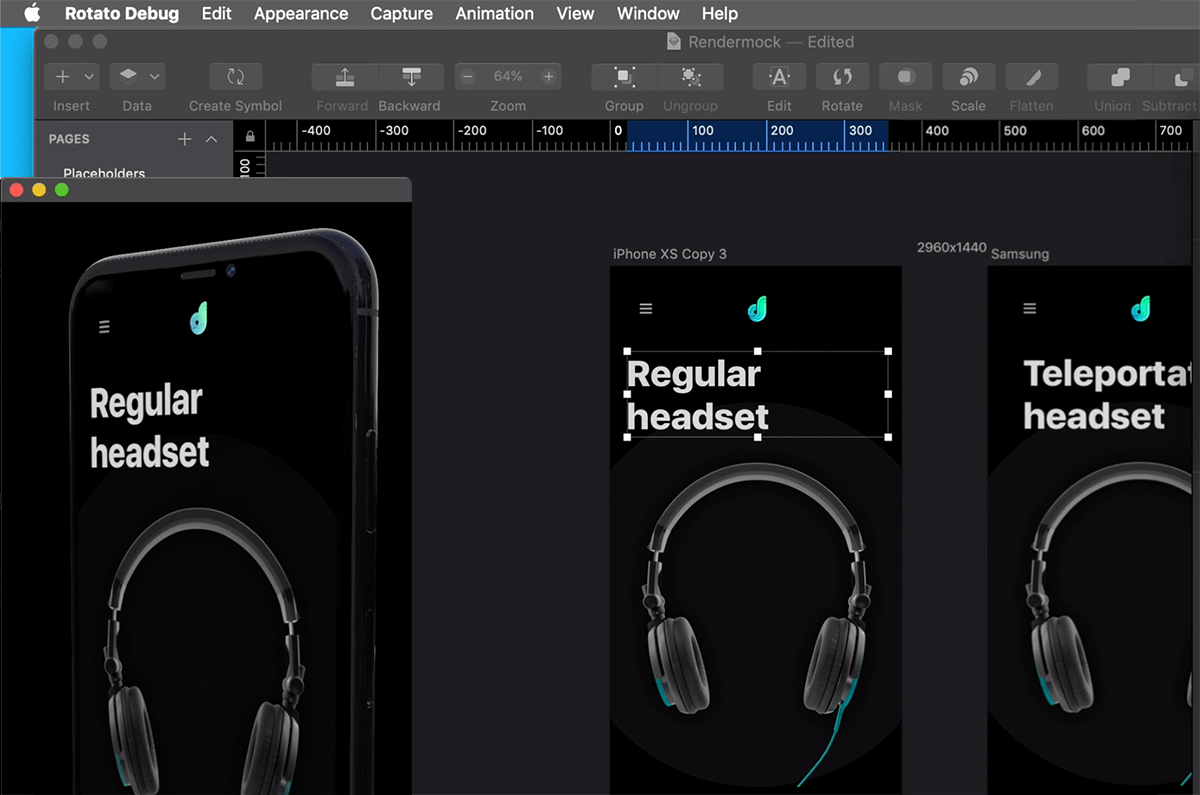Add a new page with the plus icon
The width and height of the screenshot is (1200, 795).
(184, 139)
